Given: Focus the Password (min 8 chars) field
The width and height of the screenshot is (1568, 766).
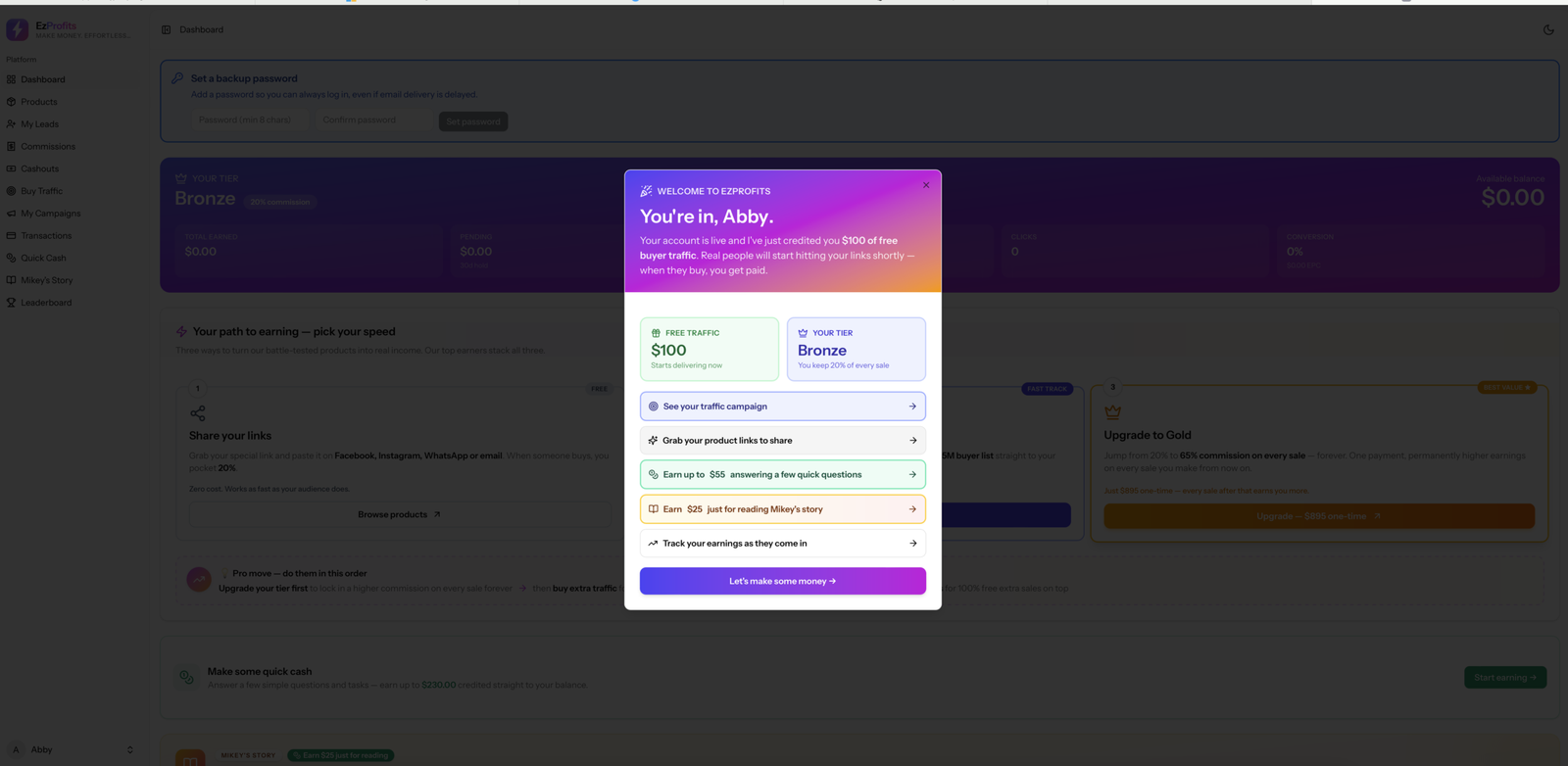Looking at the screenshot, I should 250,120.
